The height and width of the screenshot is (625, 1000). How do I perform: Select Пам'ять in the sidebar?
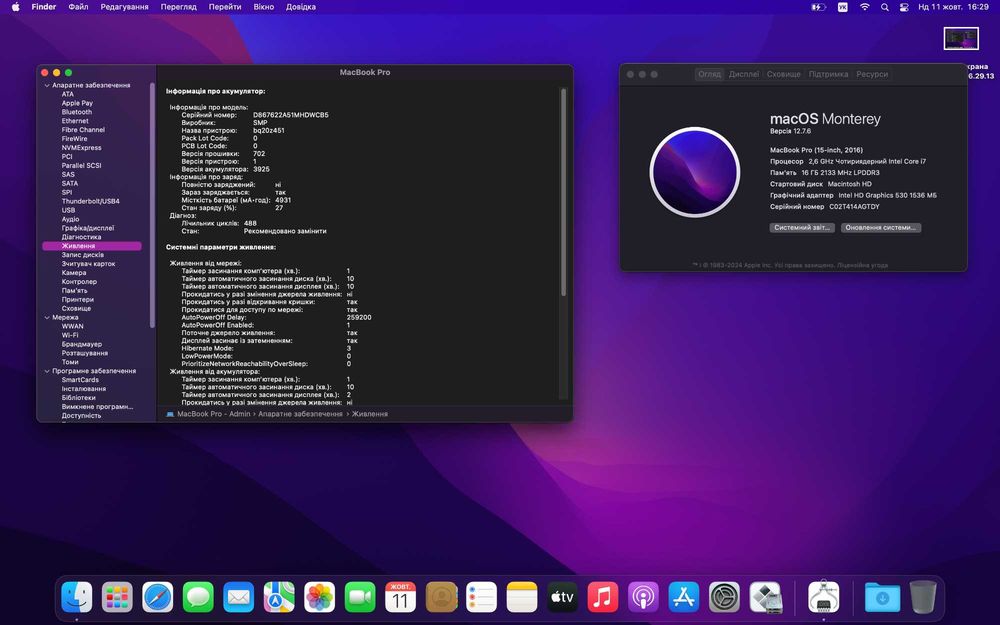click(74, 290)
